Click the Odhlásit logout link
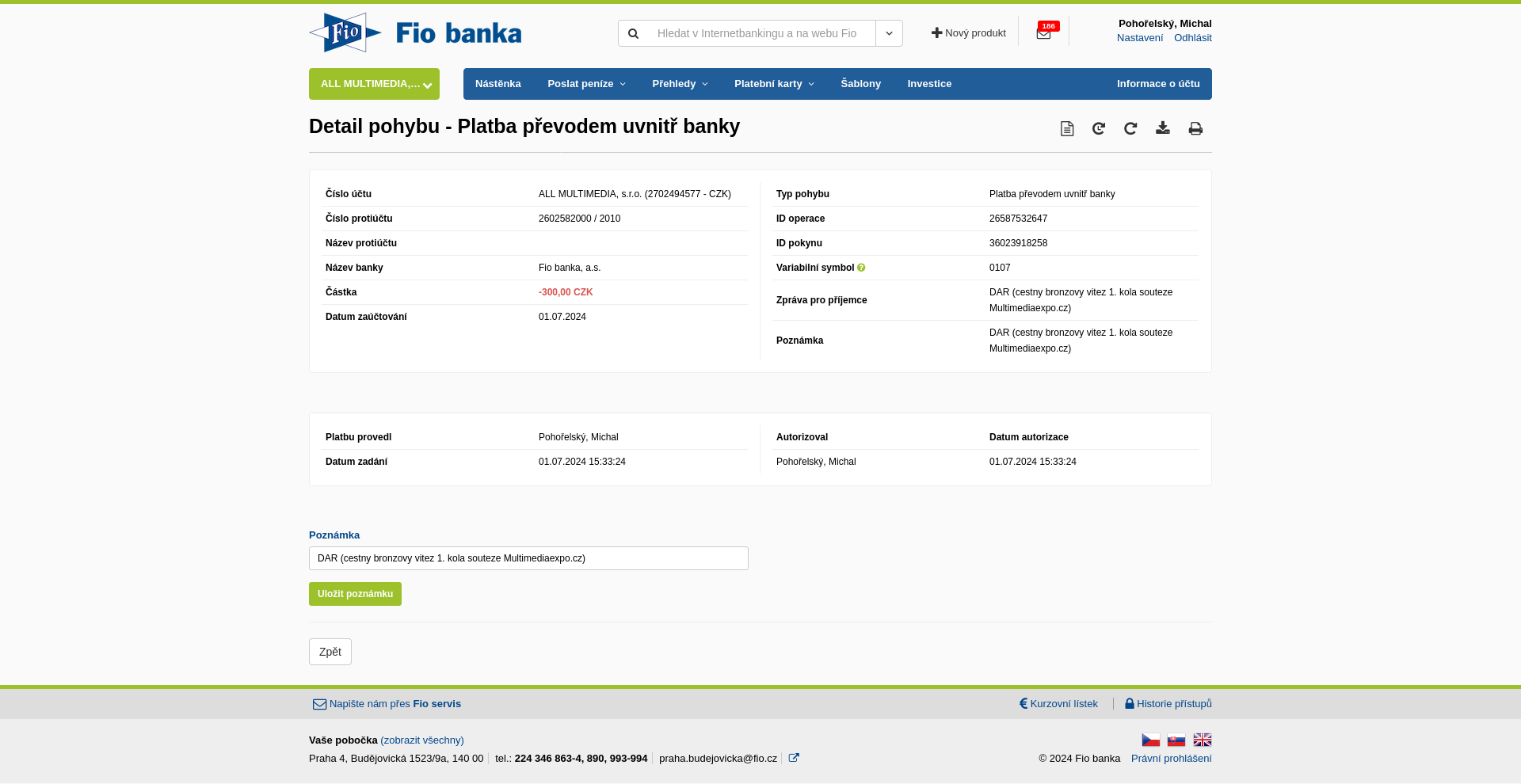 pyautogui.click(x=1192, y=38)
